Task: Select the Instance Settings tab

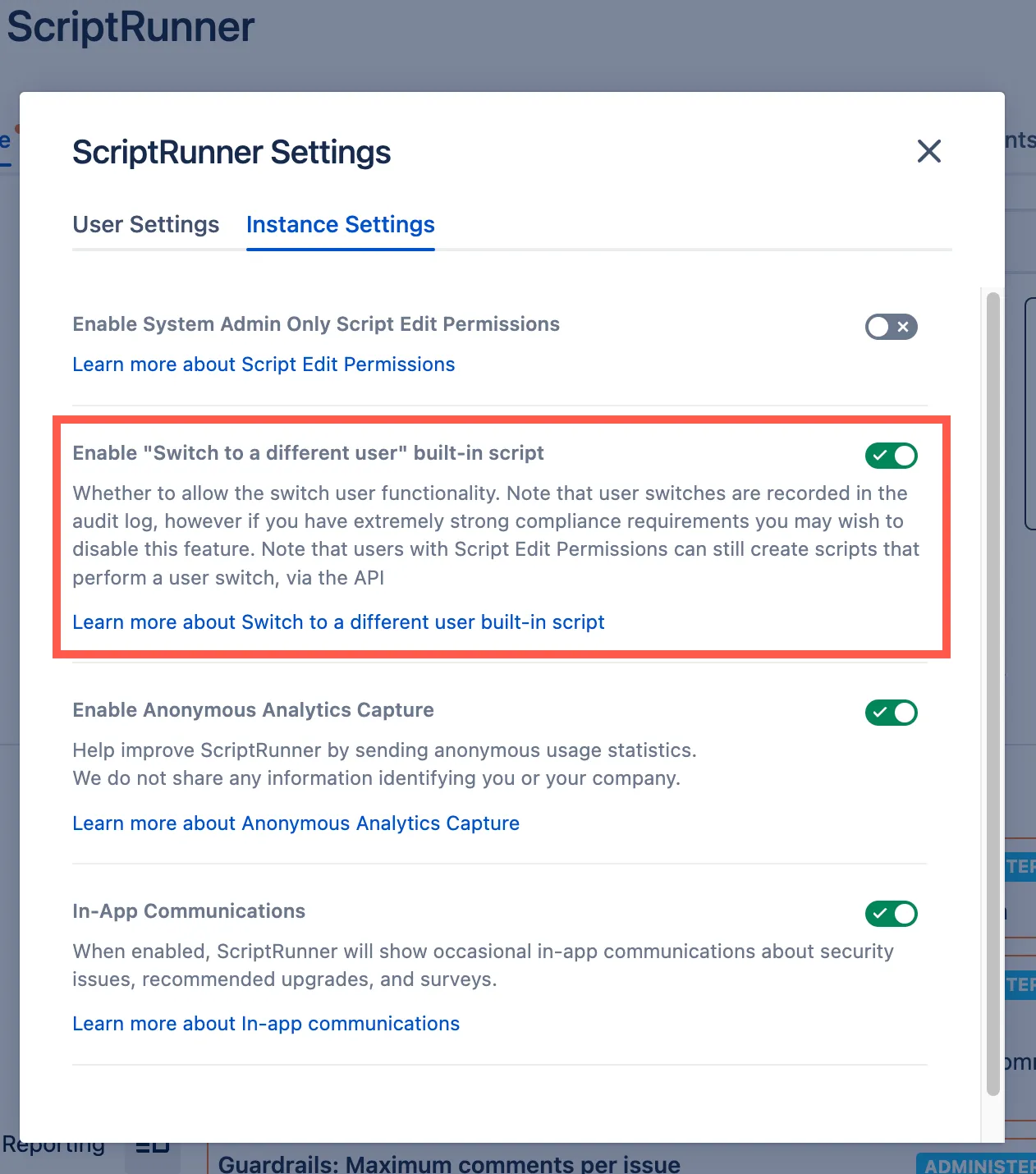Action: tap(341, 225)
